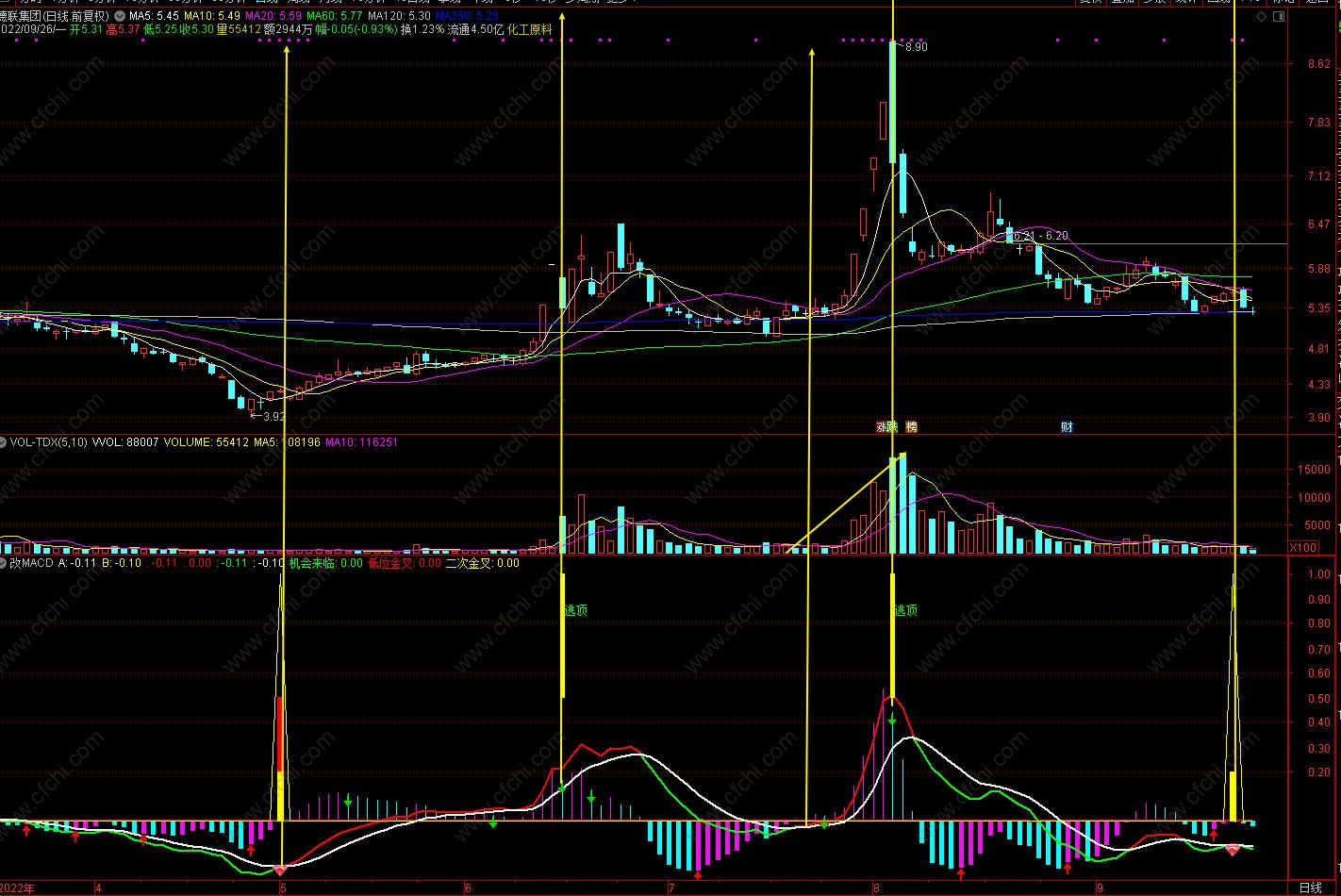Click the first 逃顶 signal label near June
This screenshot has width=1341, height=896.
(575, 610)
